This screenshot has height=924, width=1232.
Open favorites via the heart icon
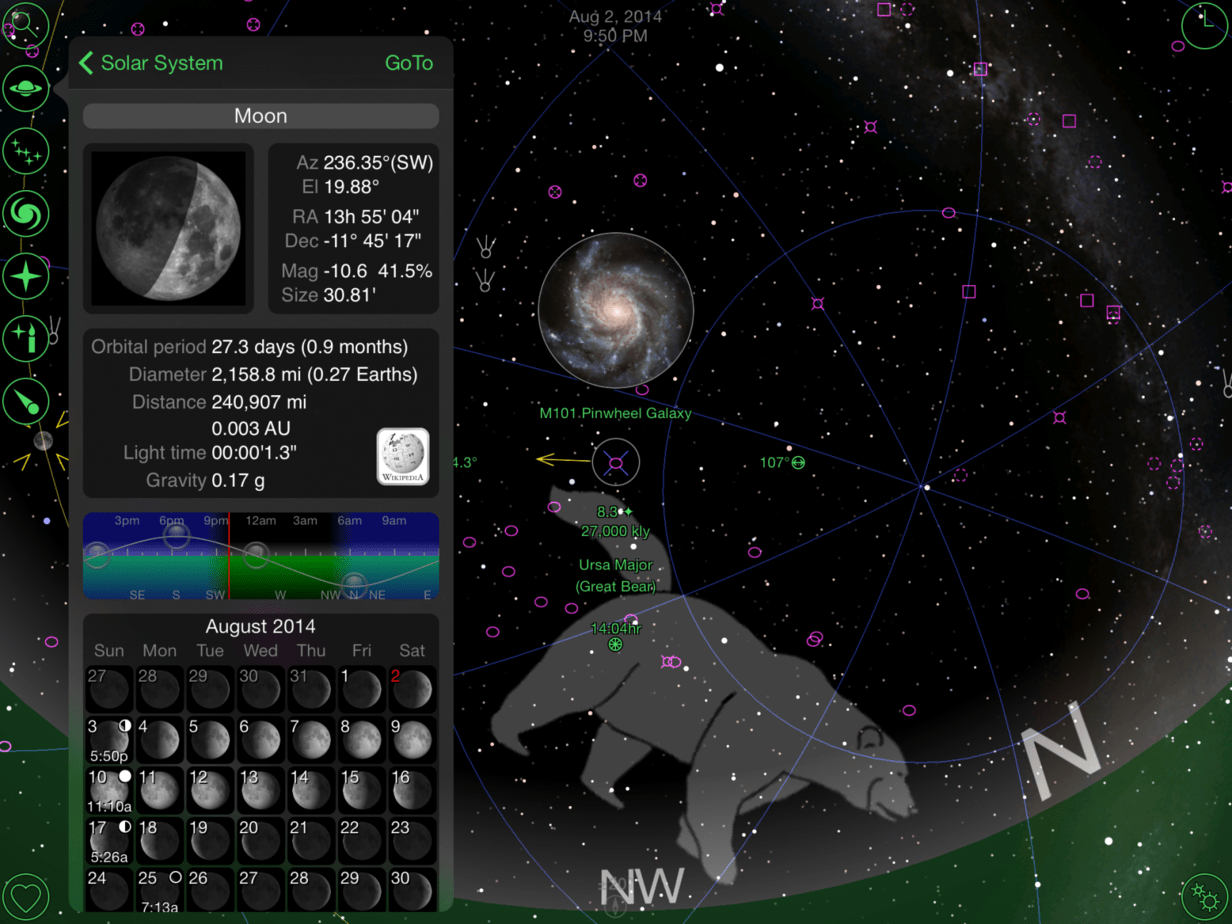pyautogui.click(x=24, y=896)
